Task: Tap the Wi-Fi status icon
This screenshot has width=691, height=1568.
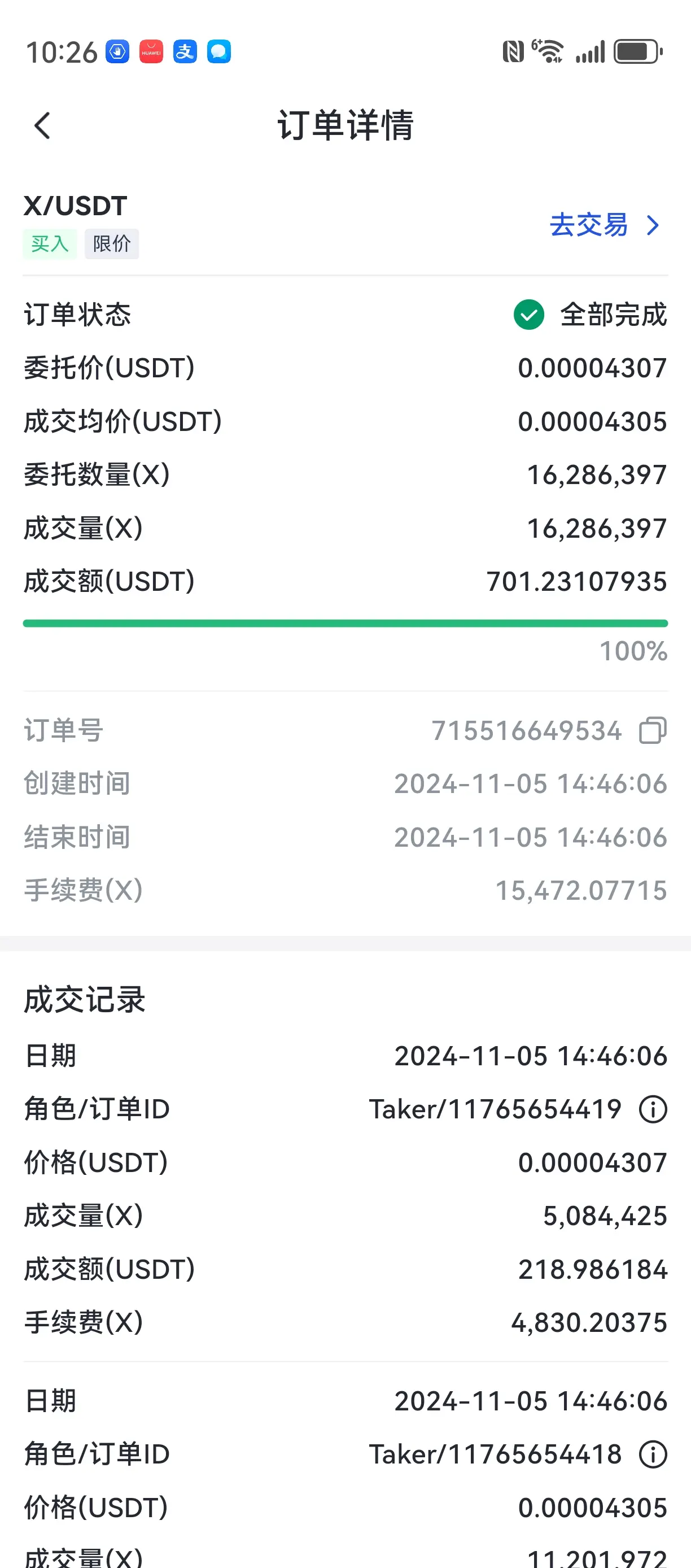Action: tap(548, 51)
